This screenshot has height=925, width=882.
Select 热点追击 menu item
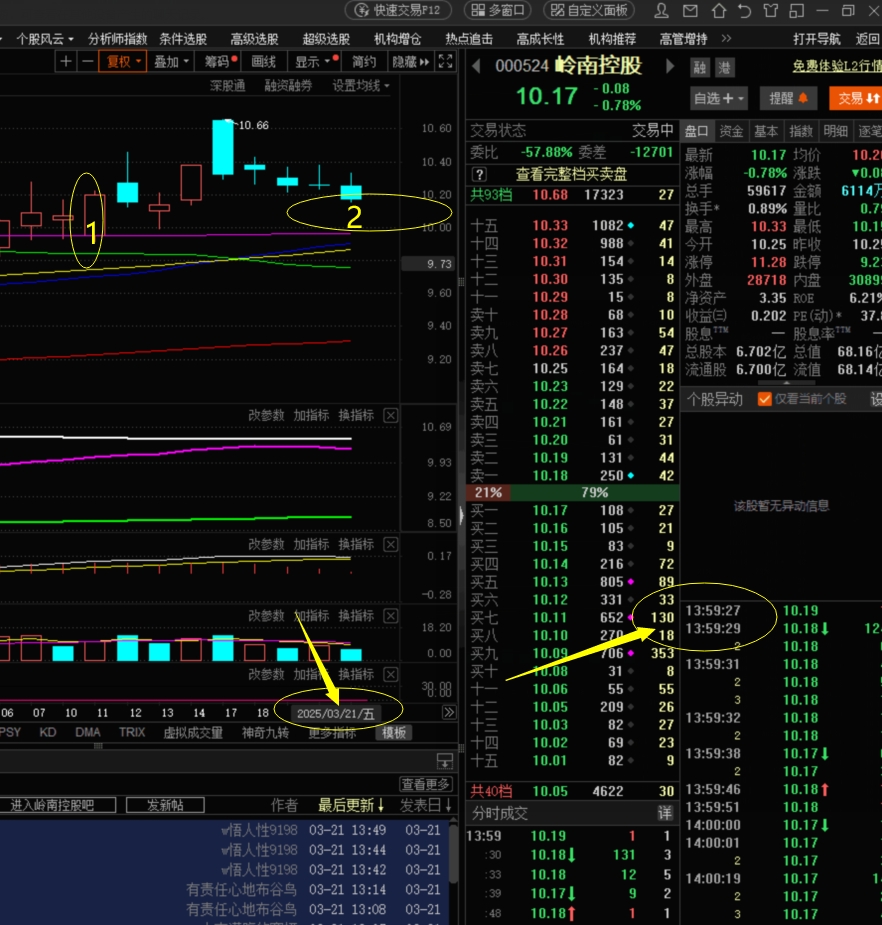(x=469, y=39)
